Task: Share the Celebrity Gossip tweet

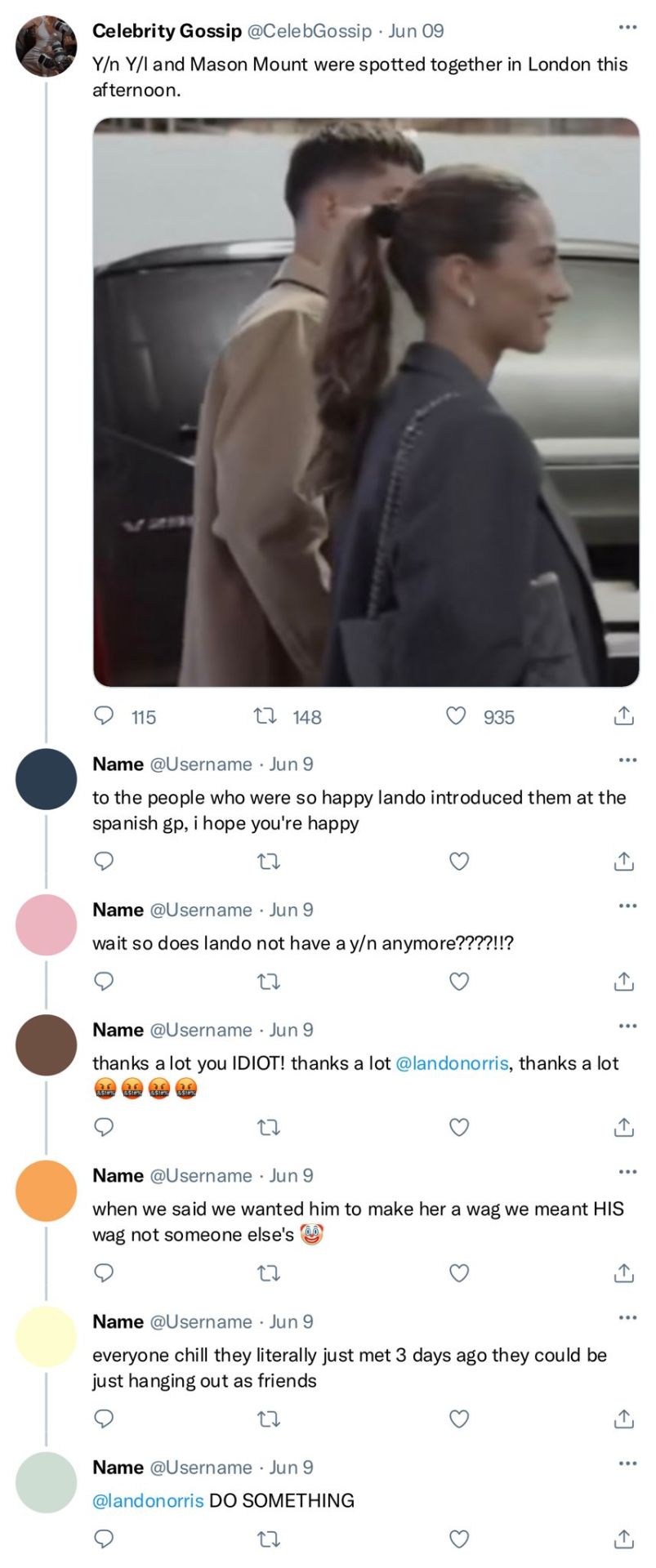Action: coord(623,716)
